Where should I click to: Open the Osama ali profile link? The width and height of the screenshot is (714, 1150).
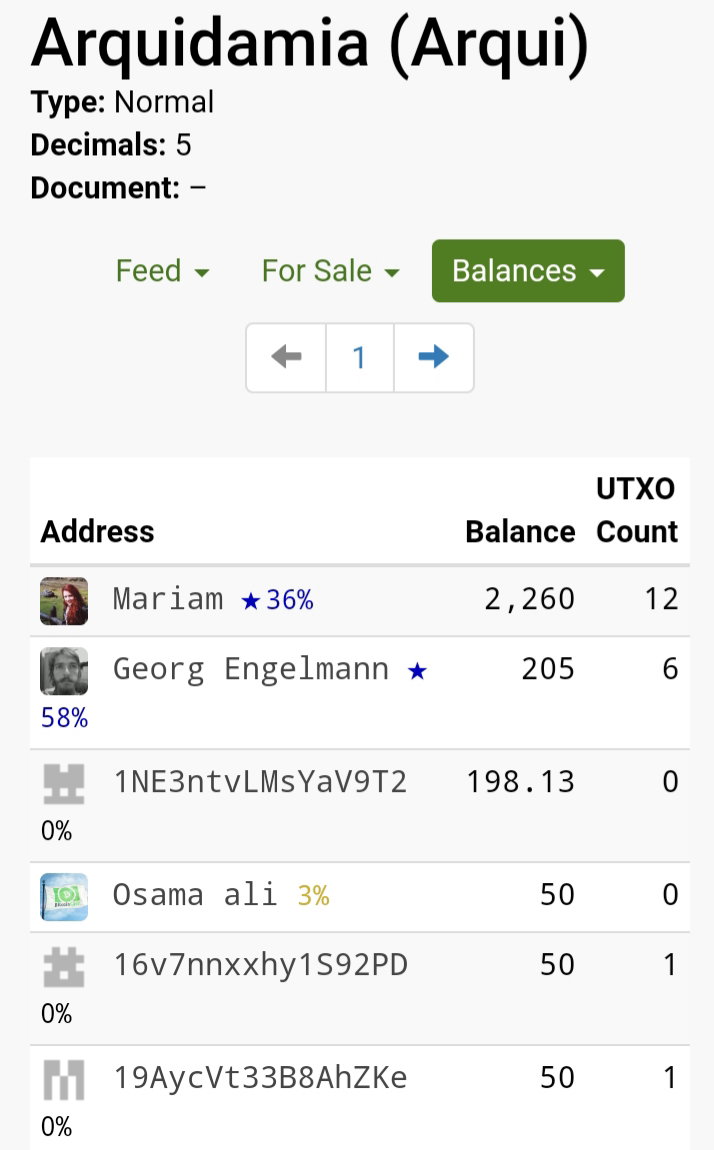tap(195, 895)
